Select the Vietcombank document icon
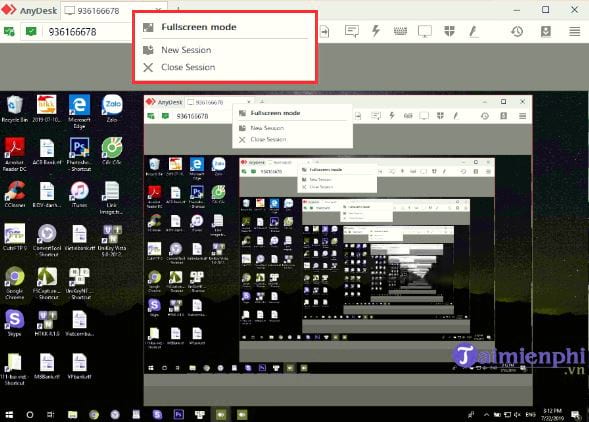 point(79,323)
